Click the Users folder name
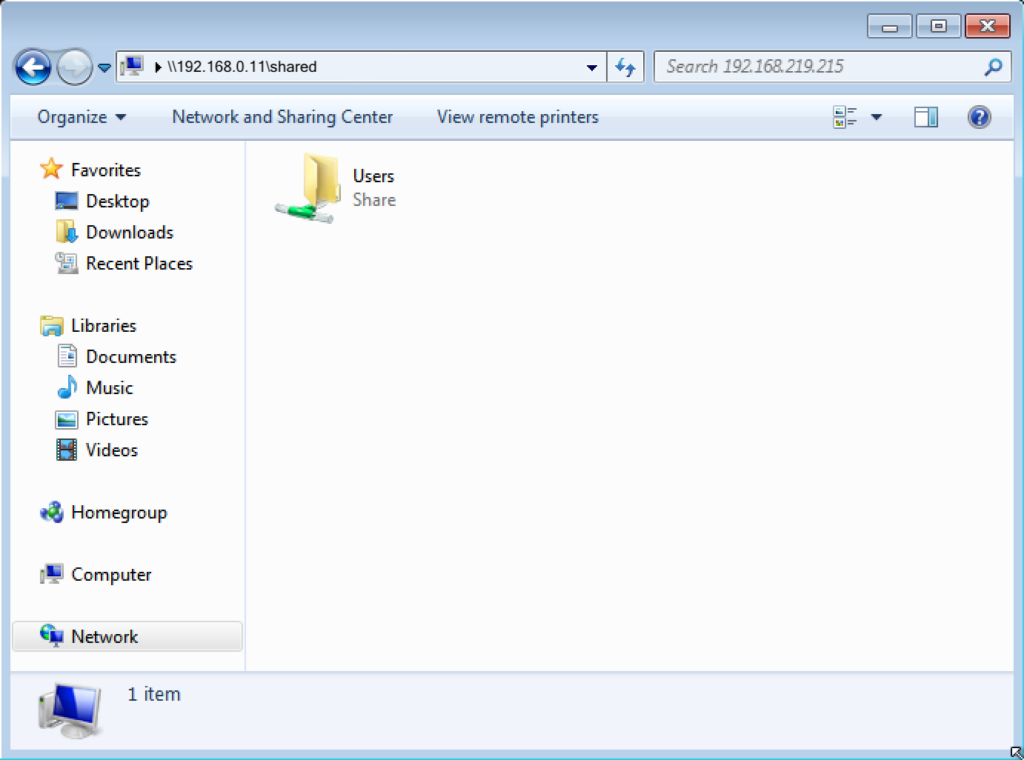This screenshot has width=1024, height=760. [374, 176]
